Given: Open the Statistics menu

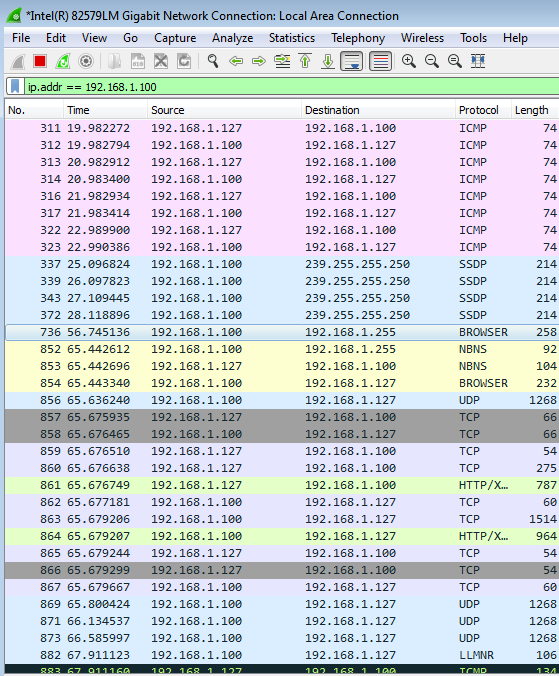Looking at the screenshot, I should (292, 38).
